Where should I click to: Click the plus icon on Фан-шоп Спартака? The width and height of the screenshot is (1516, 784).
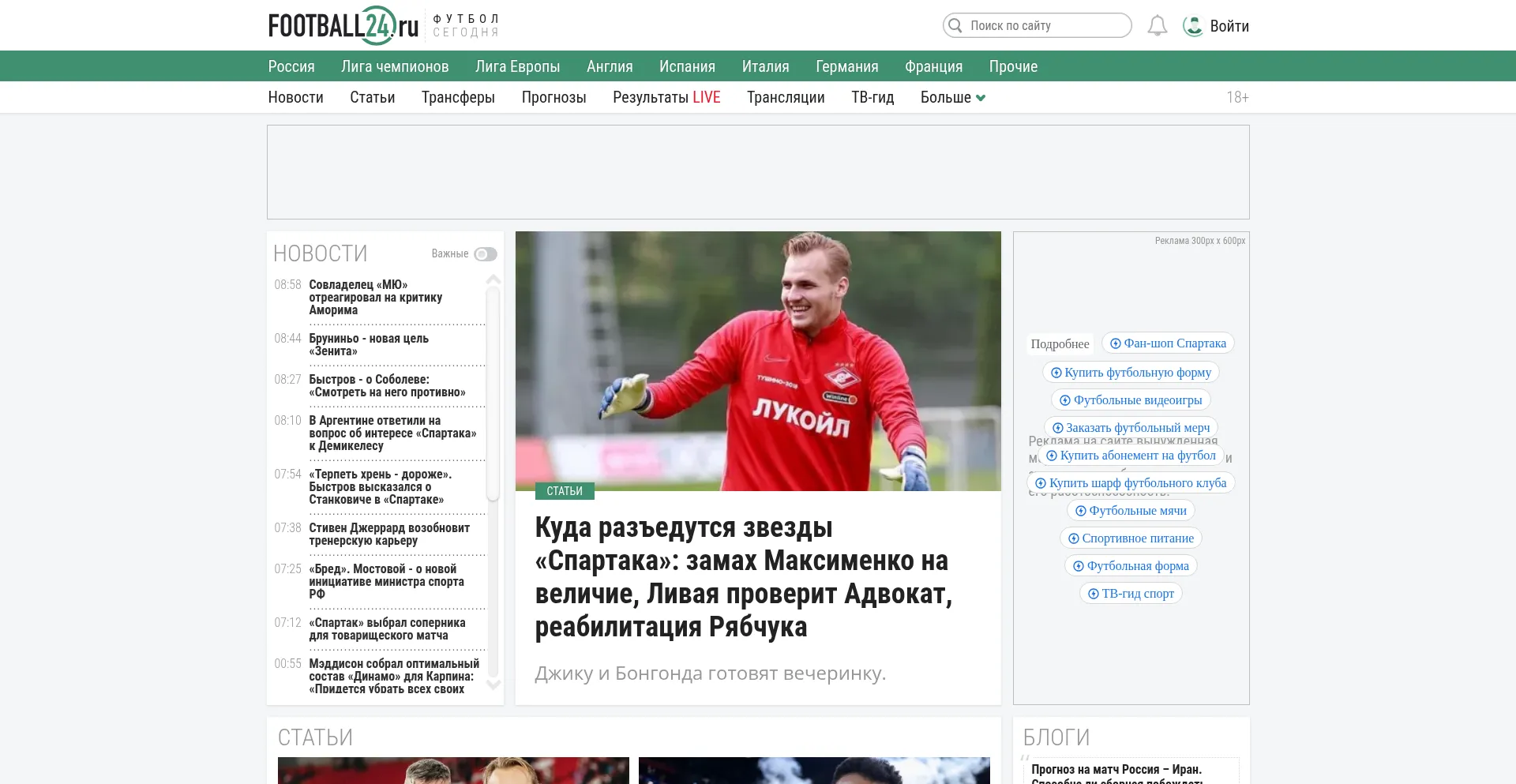click(1115, 343)
